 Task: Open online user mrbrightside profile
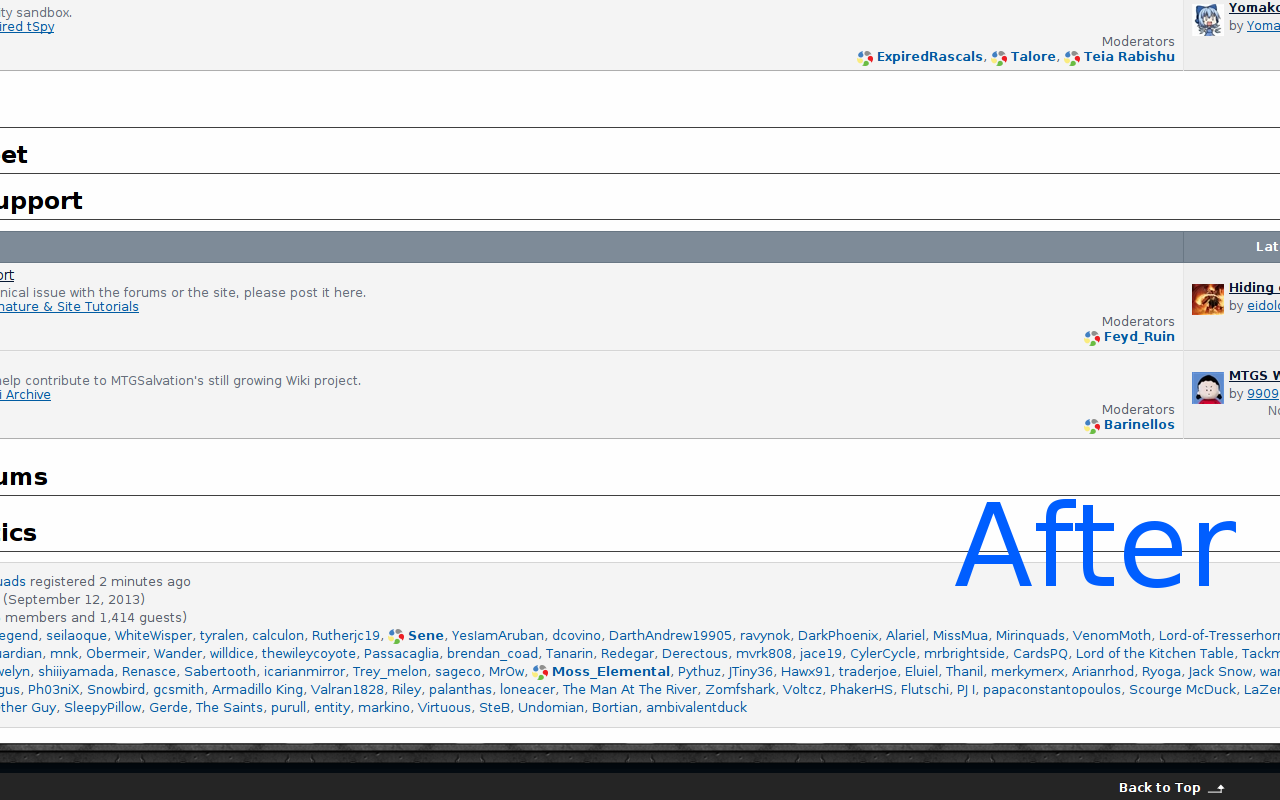(x=965, y=654)
